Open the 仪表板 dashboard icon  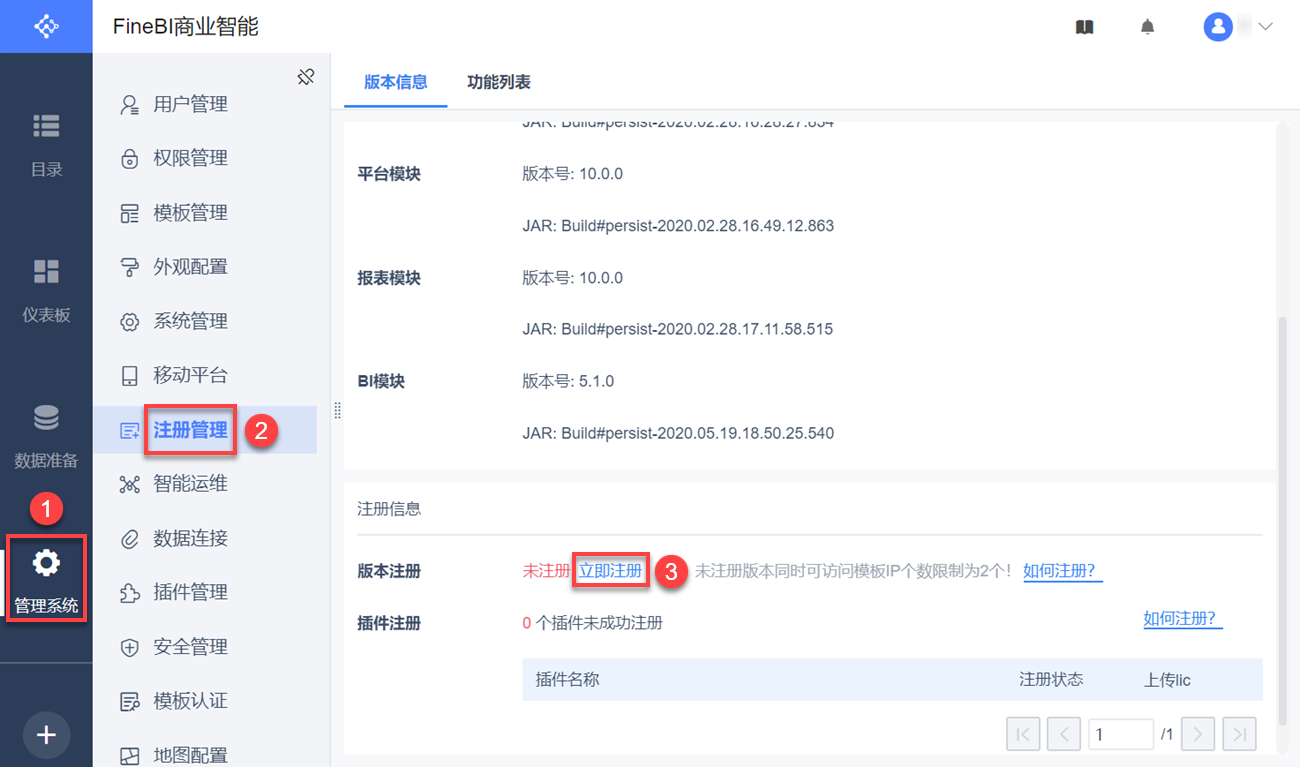pos(46,271)
